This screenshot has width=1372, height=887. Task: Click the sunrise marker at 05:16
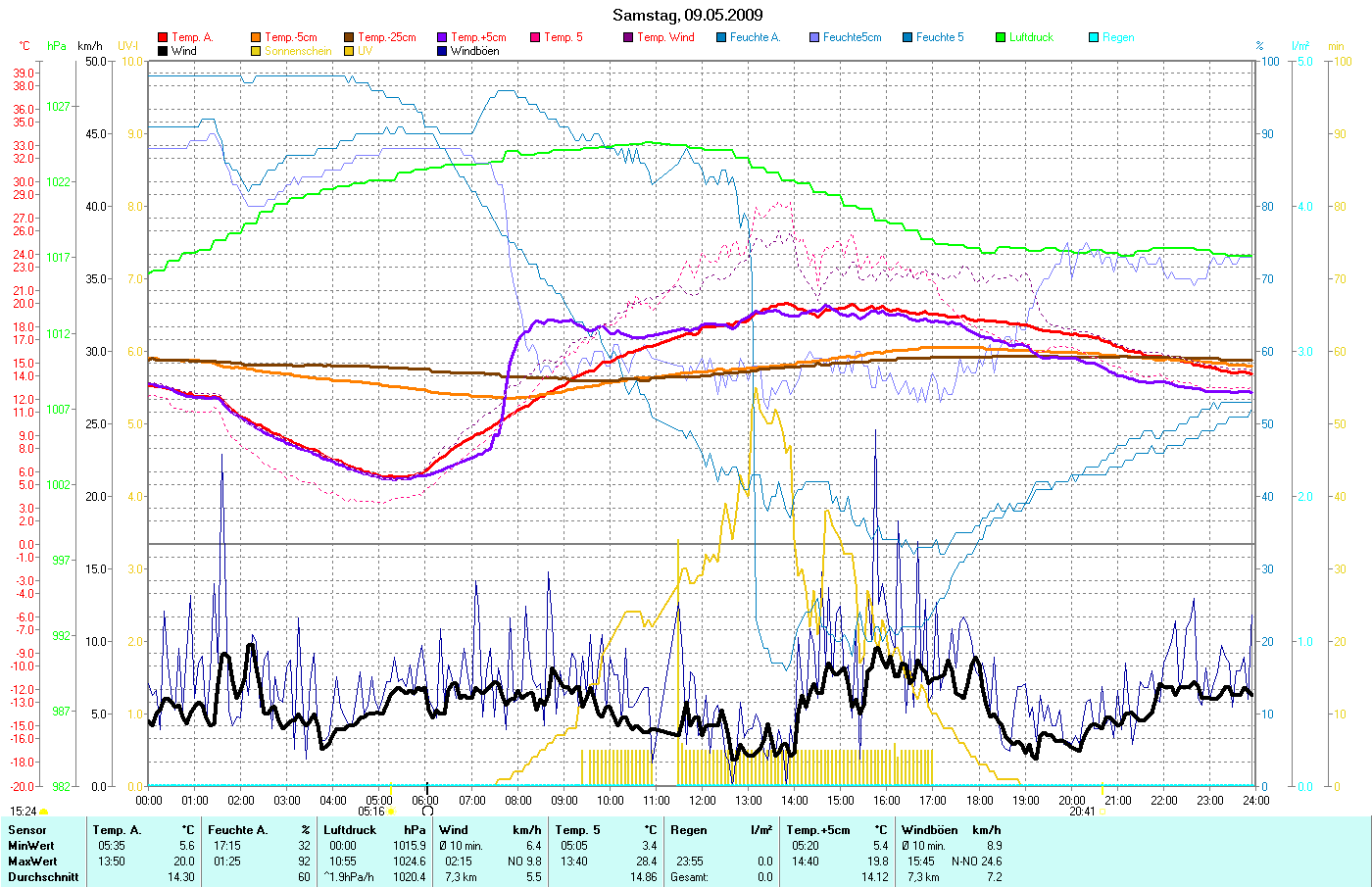391,812
